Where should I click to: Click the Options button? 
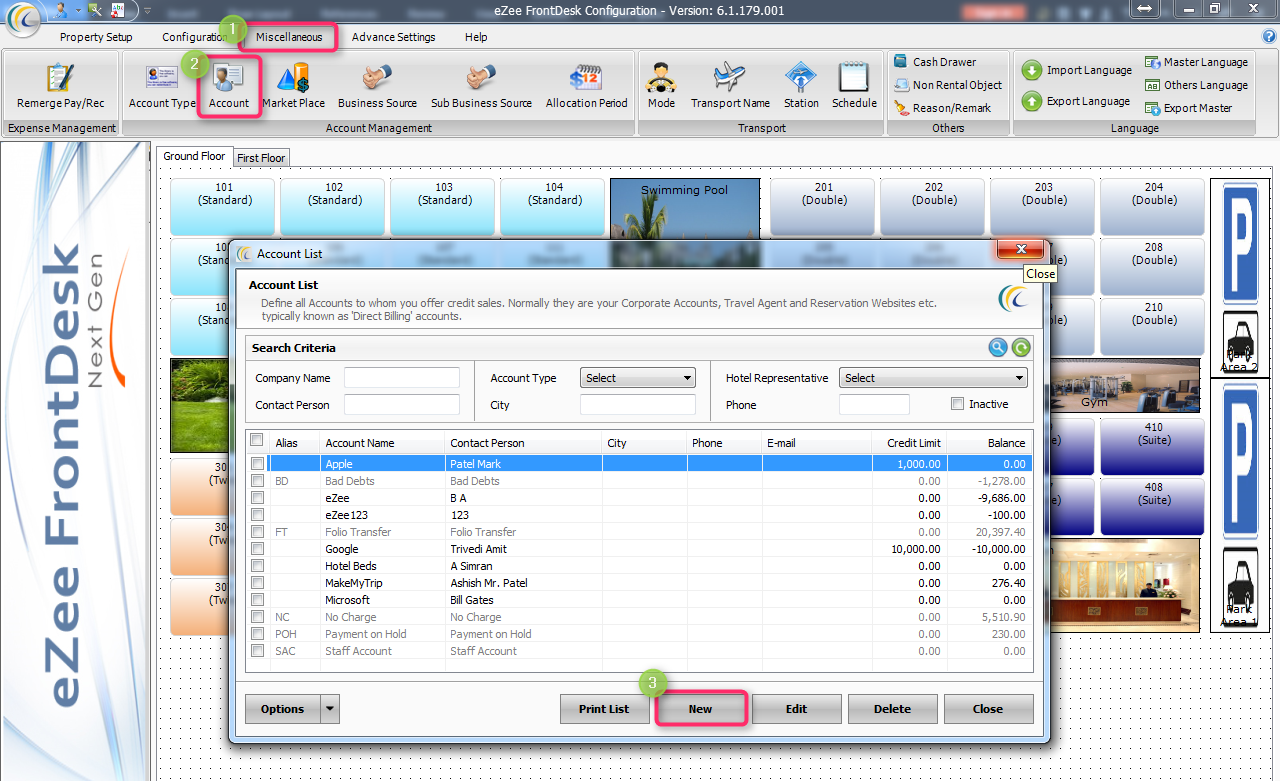[283, 709]
